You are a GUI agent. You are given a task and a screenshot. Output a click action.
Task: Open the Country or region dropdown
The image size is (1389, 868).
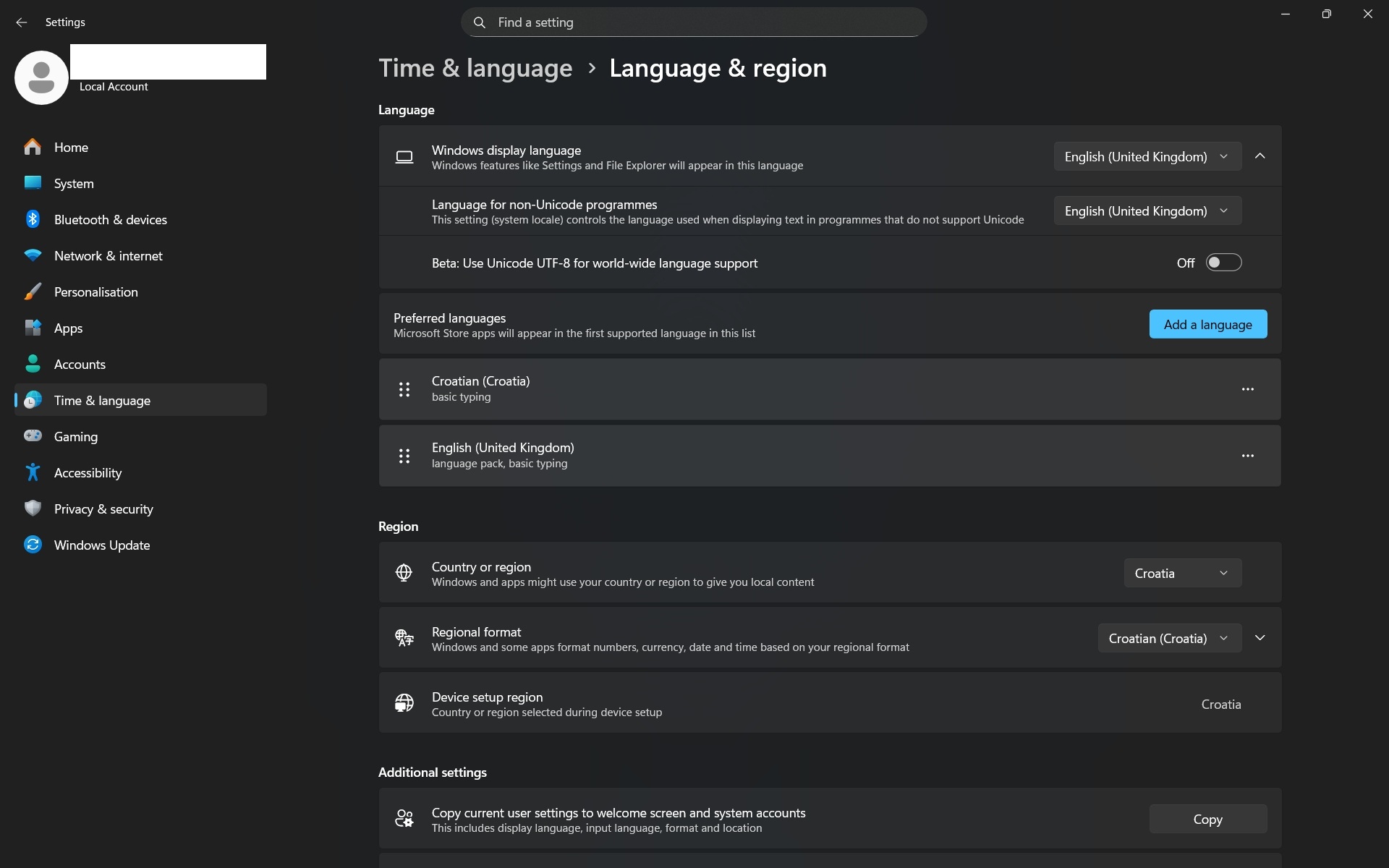1182,573
